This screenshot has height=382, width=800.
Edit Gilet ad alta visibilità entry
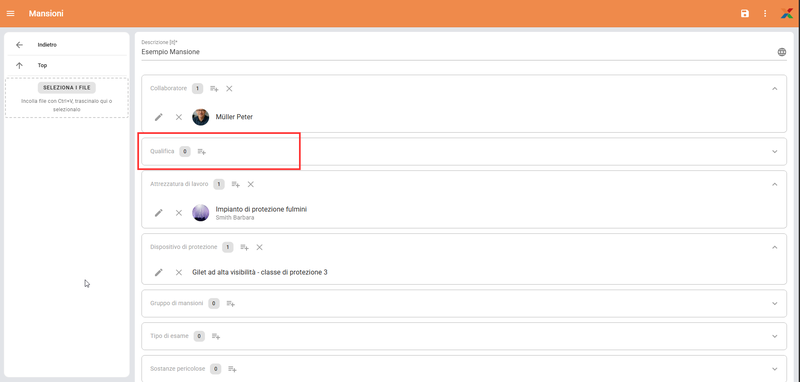[159, 272]
